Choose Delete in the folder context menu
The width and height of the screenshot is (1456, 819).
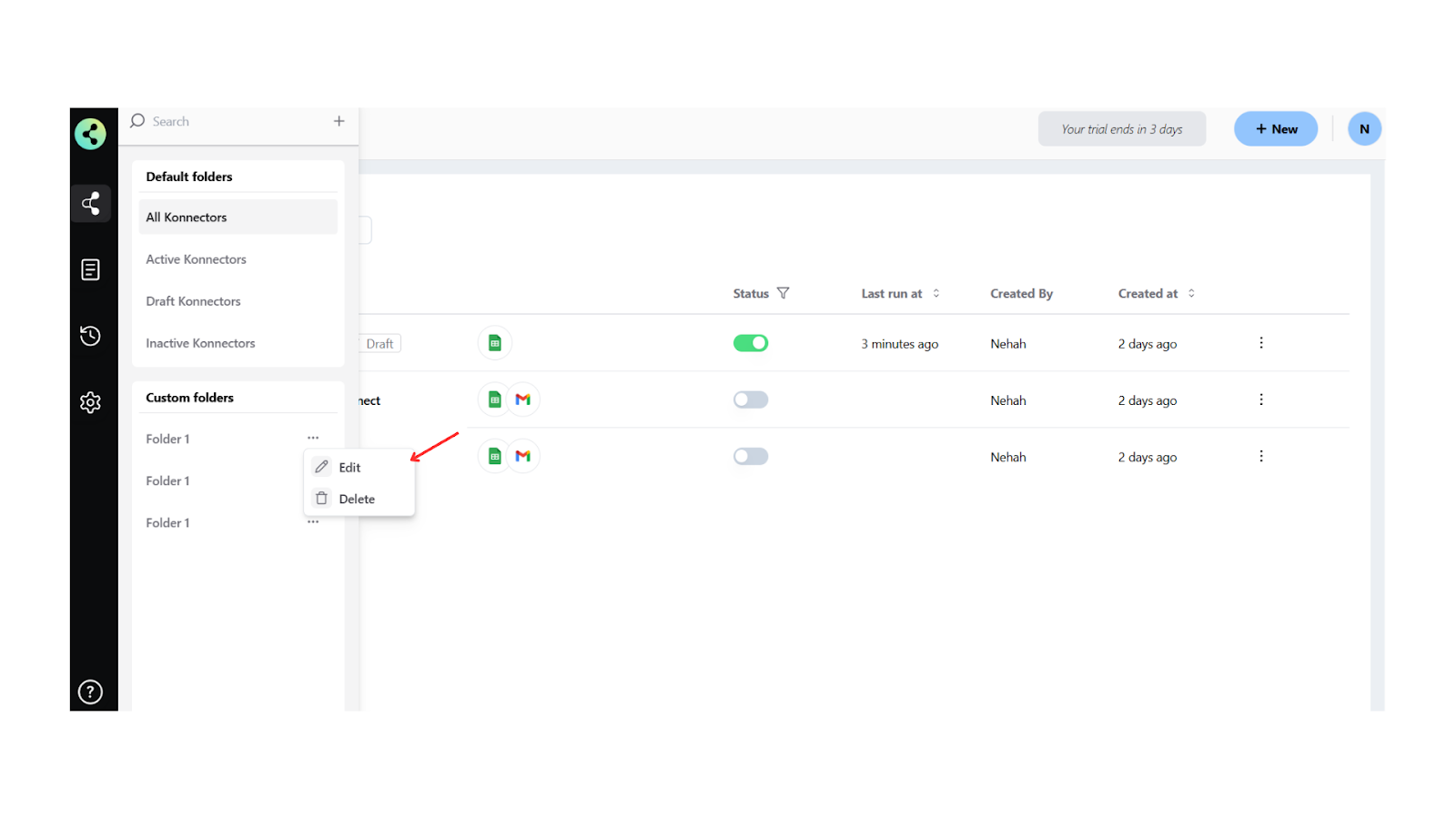tap(359, 499)
